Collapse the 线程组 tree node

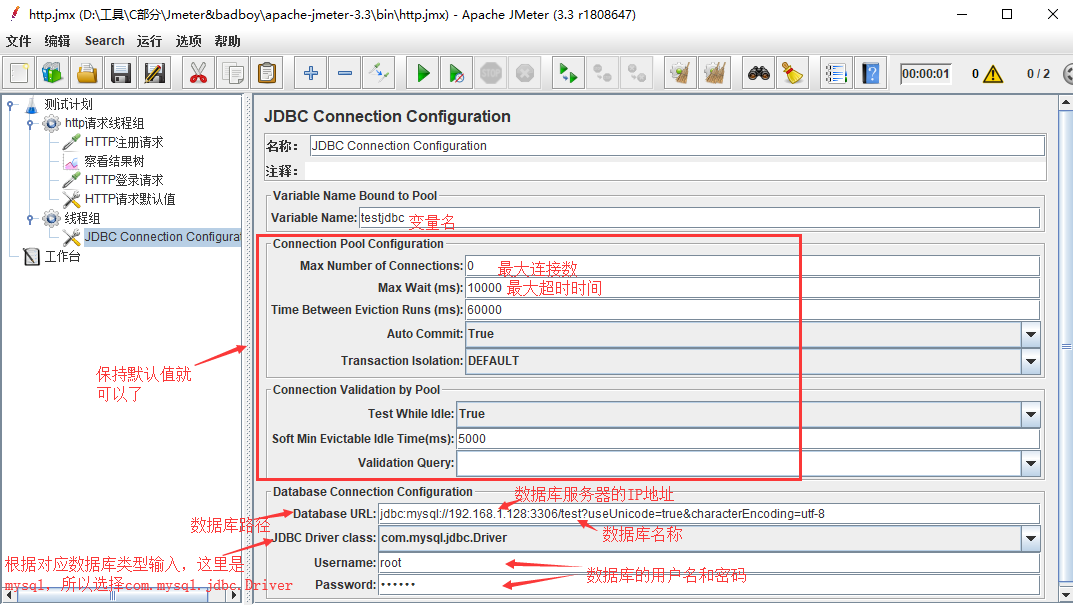pyautogui.click(x=30, y=219)
